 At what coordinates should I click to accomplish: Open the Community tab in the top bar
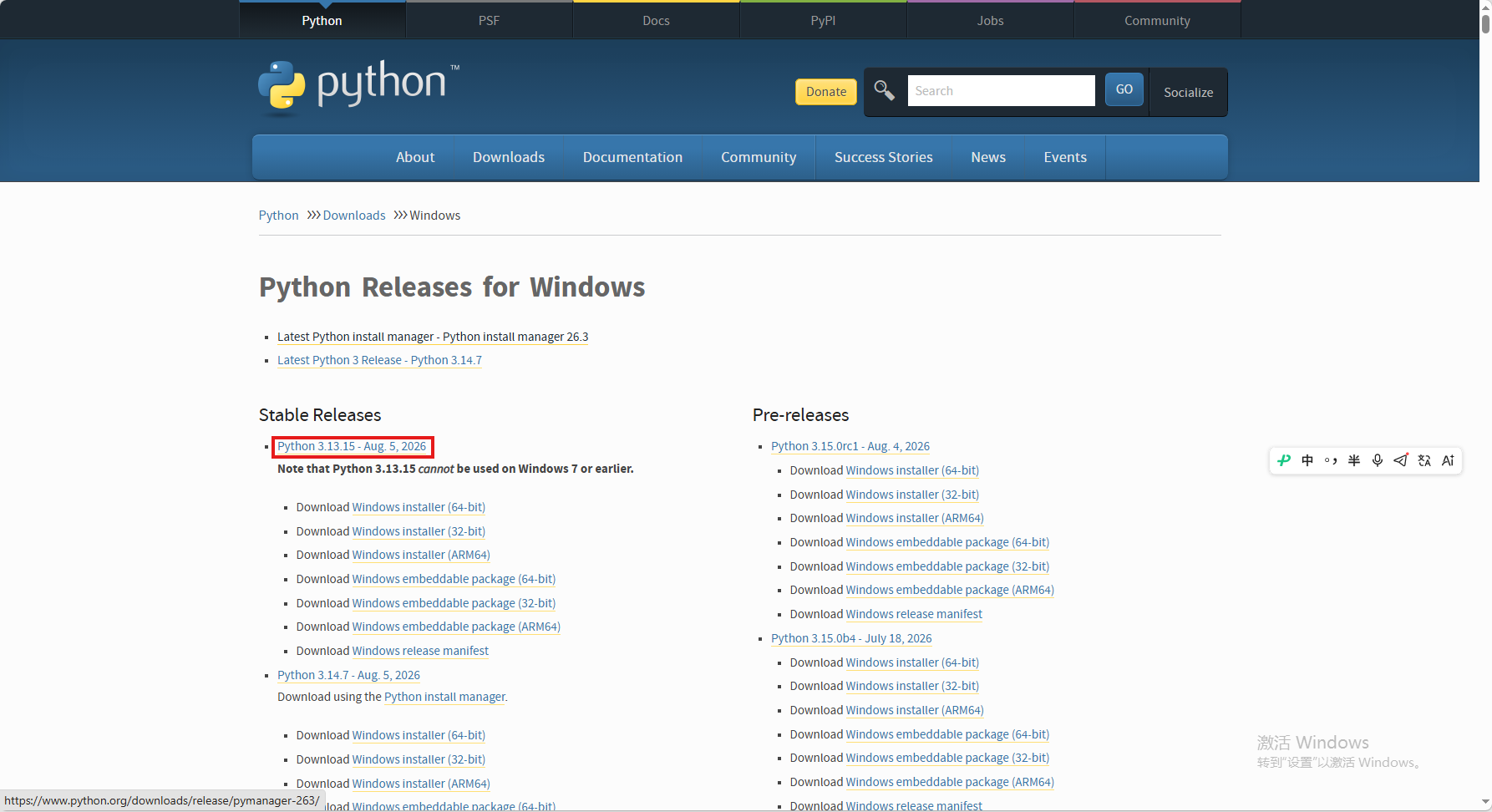[x=1157, y=20]
